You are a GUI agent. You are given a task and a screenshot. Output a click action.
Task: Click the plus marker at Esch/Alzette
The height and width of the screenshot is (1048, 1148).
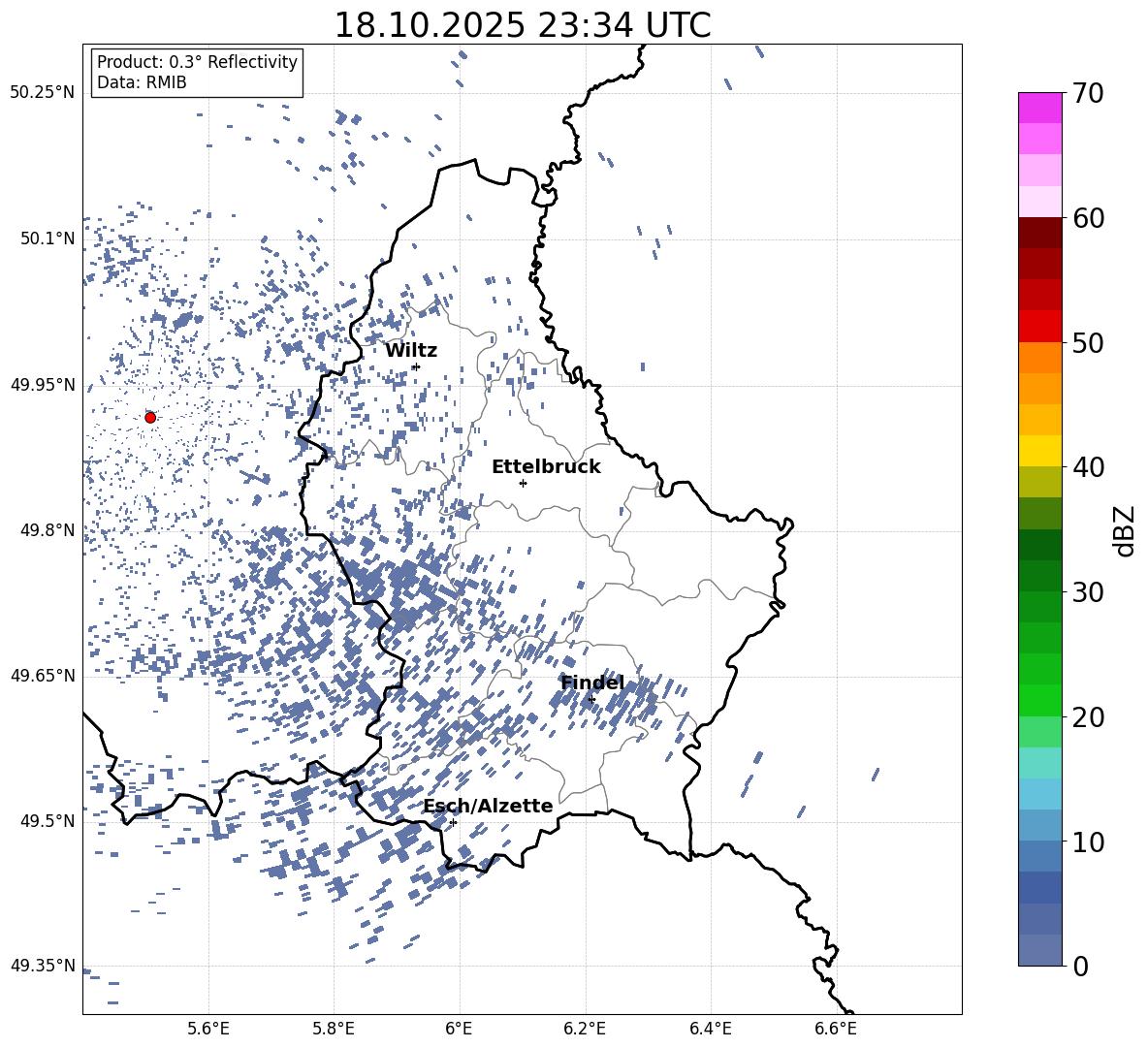[x=453, y=822]
